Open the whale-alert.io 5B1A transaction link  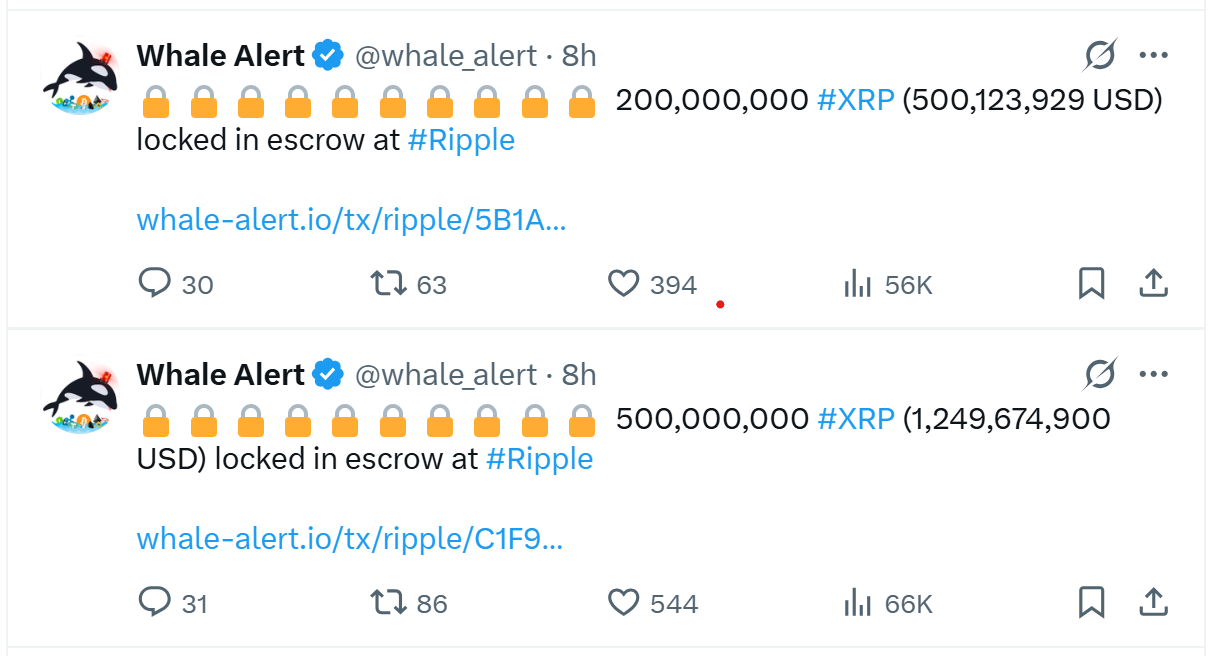pyautogui.click(x=351, y=220)
